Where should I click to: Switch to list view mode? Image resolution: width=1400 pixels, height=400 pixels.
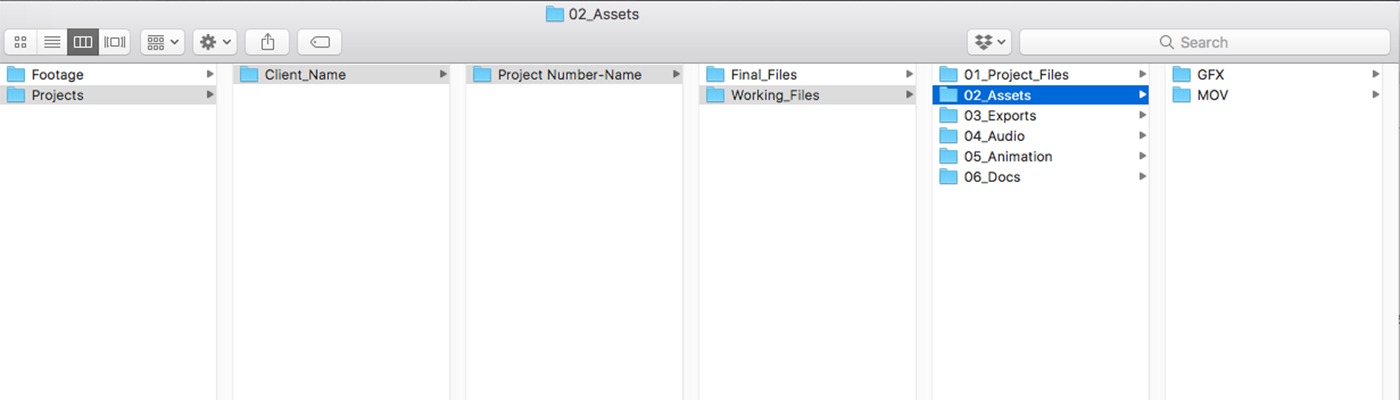52,42
